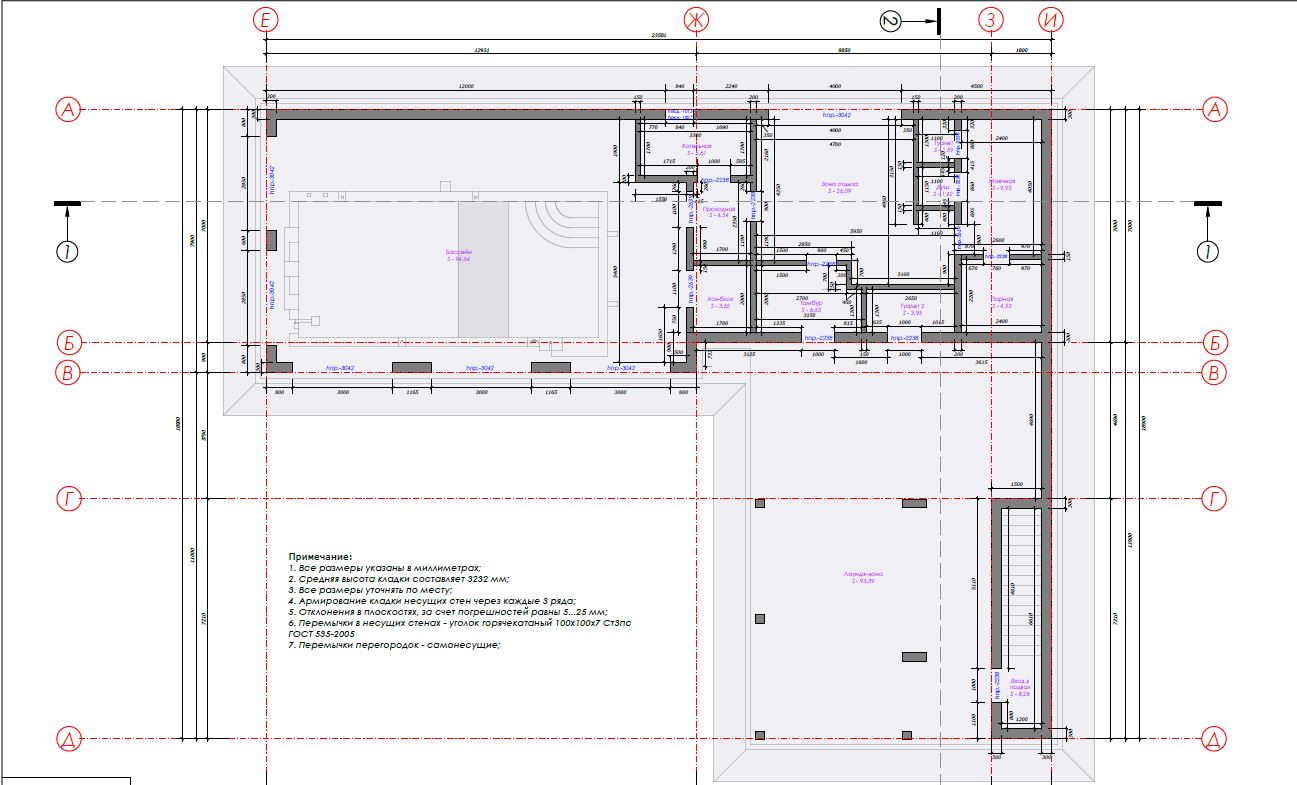The width and height of the screenshot is (1297, 785).
Task: Pick the right-side axis bubble В
Action: [1214, 374]
